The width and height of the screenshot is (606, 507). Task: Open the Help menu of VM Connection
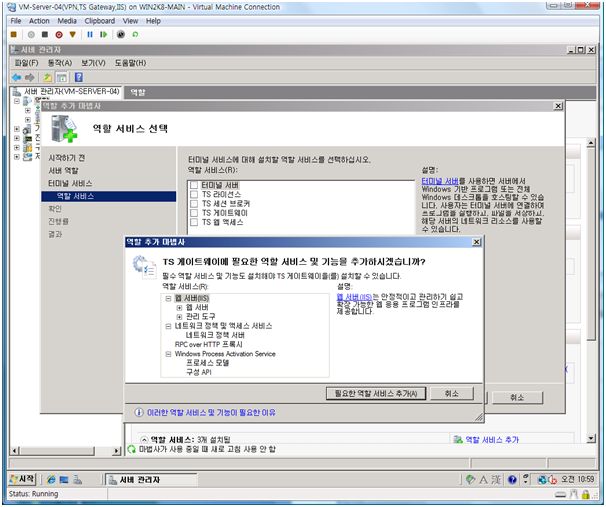(x=153, y=21)
